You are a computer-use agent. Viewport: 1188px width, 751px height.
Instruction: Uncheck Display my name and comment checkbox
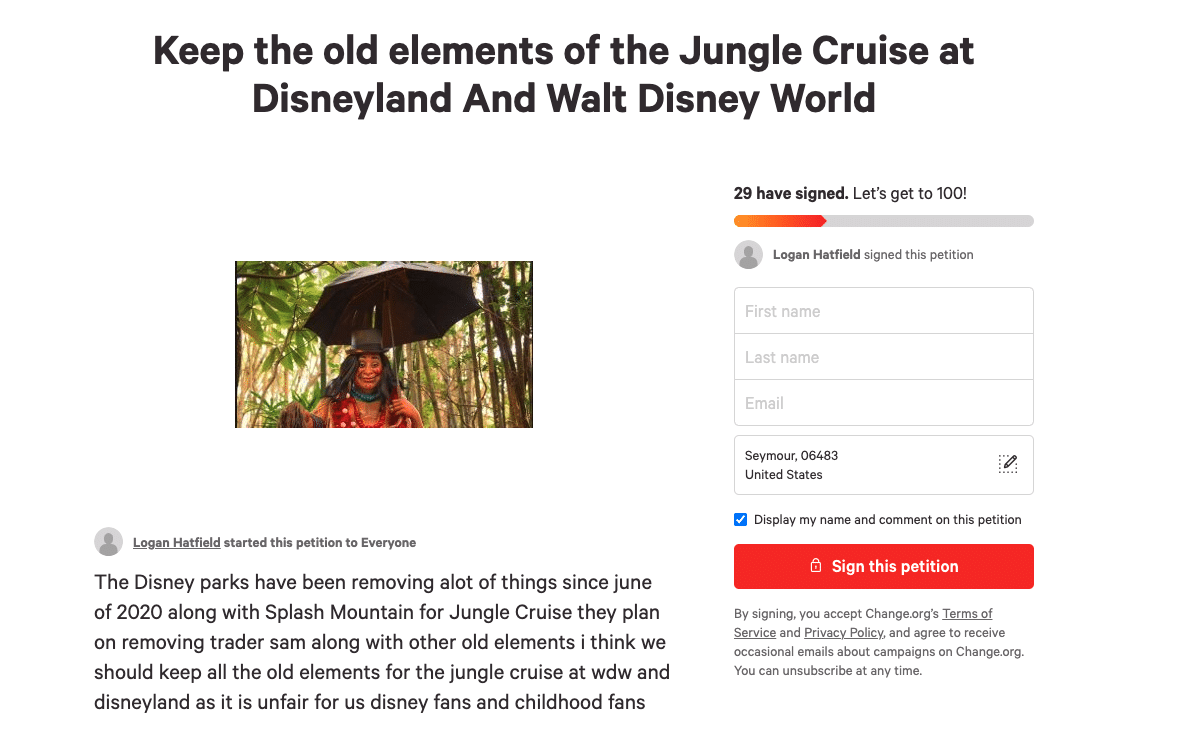tap(740, 519)
